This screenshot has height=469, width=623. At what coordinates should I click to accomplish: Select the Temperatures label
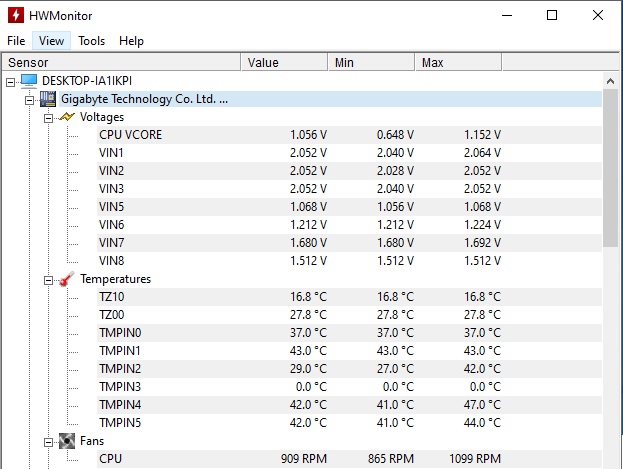point(115,279)
